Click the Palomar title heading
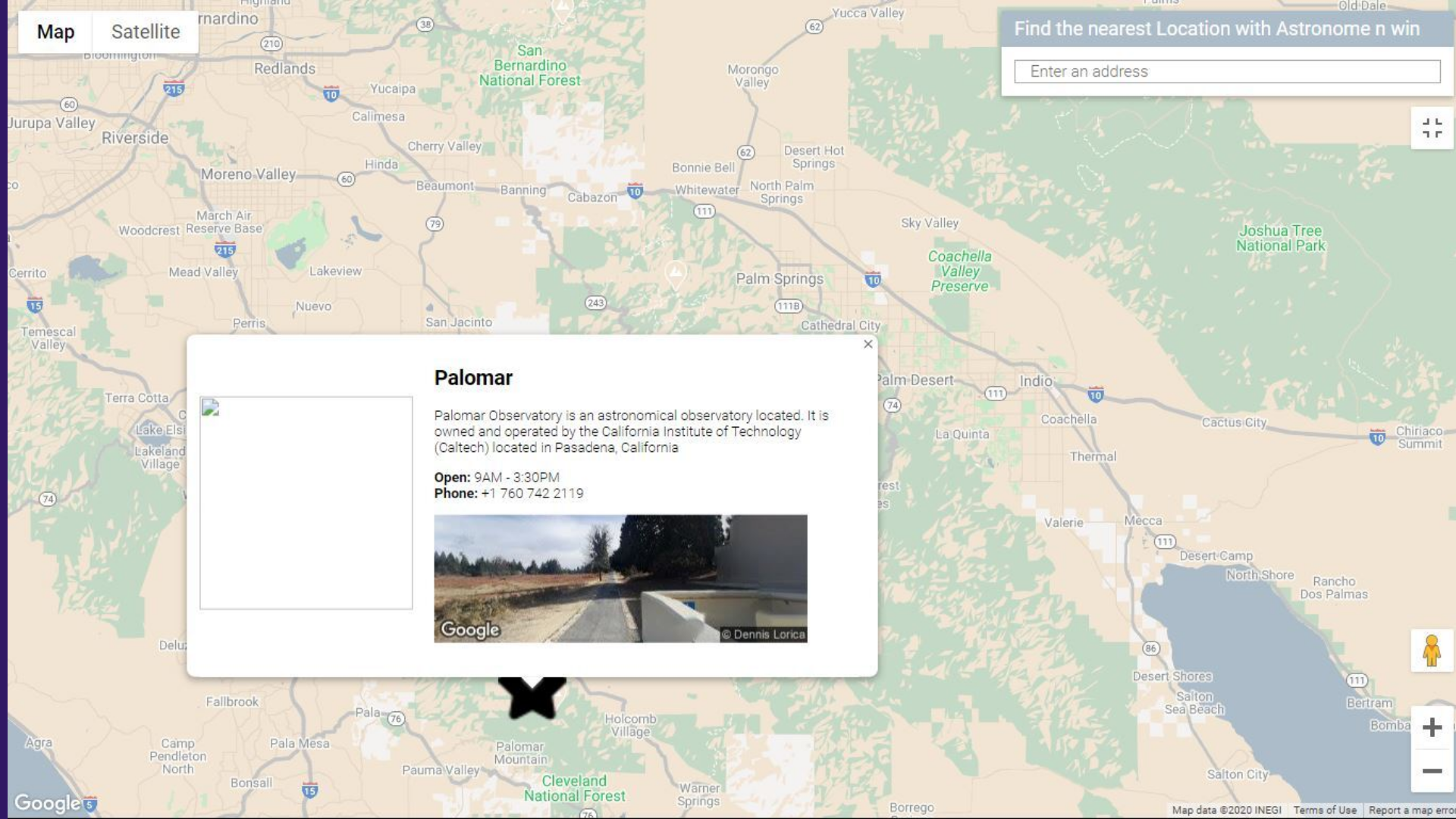Image resolution: width=1456 pixels, height=819 pixels. (x=473, y=378)
